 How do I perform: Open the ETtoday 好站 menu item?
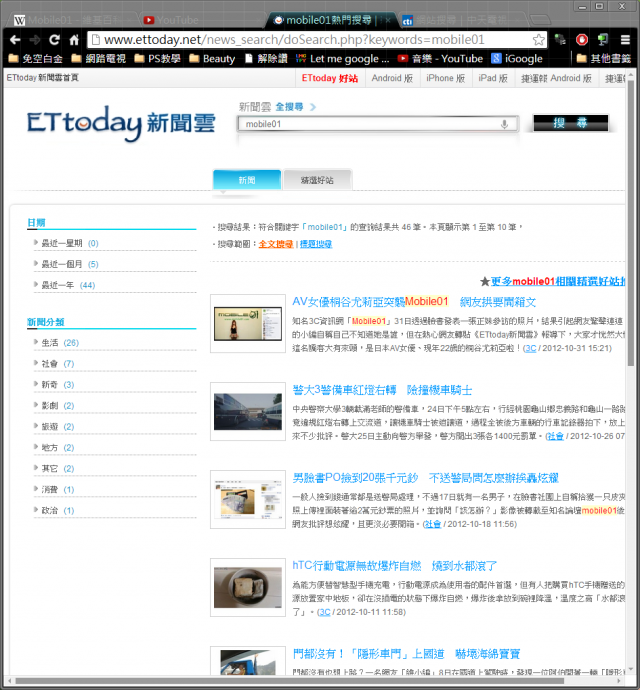(x=329, y=78)
